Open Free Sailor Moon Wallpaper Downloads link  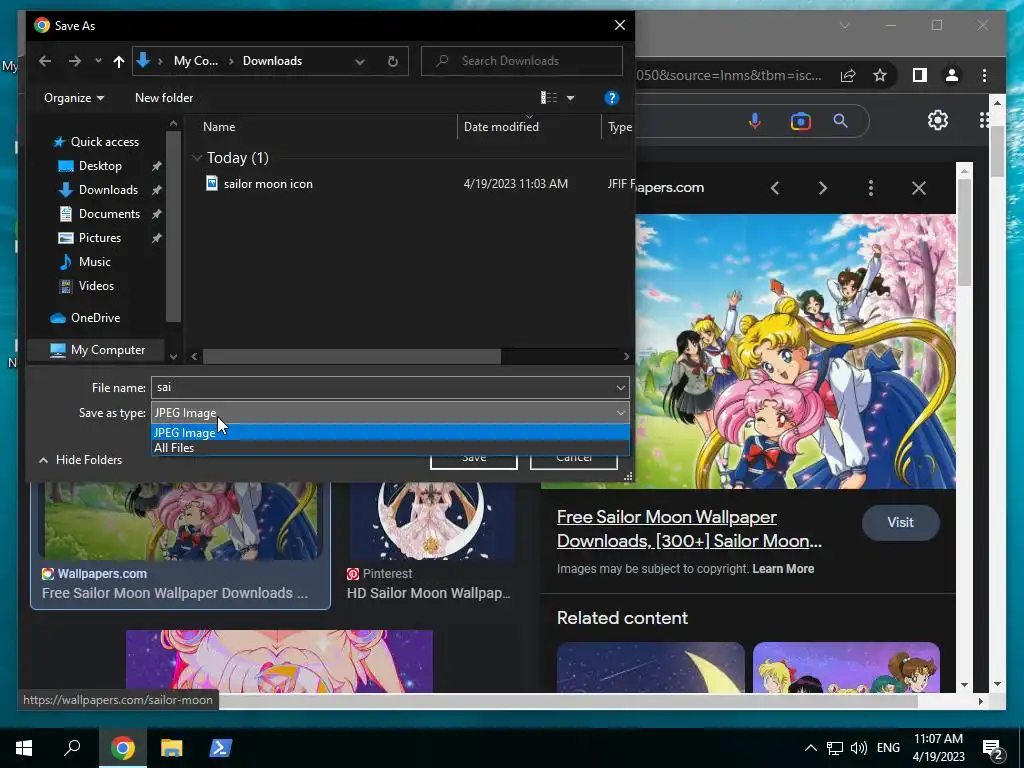(689, 529)
